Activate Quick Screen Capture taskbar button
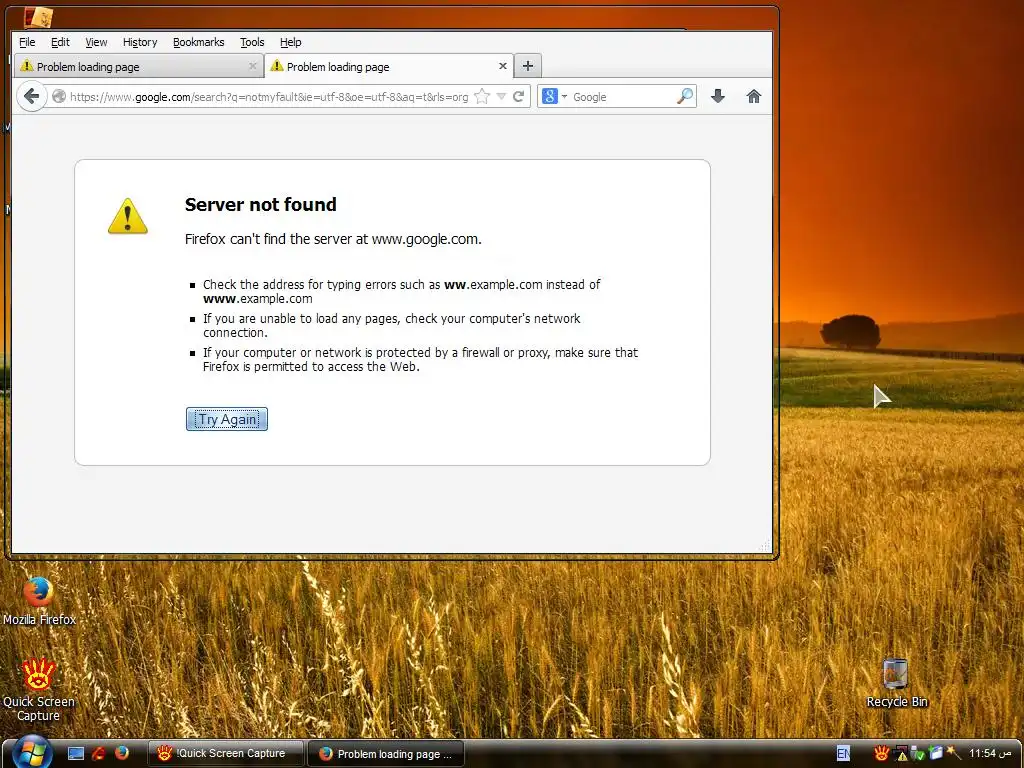 [x=226, y=754]
